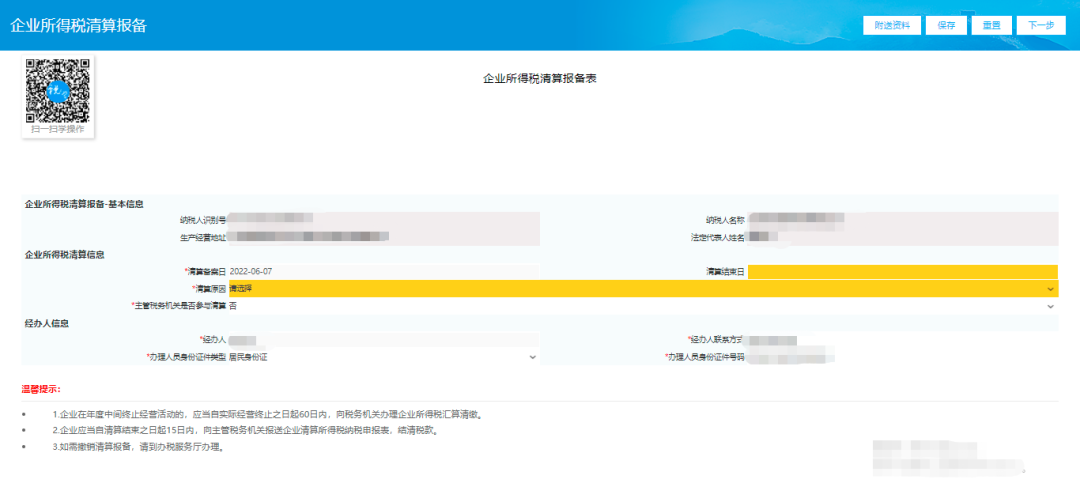Select tip 3 about 撤销清算报备
Screen dimensions: 1080x502
pos(139,447)
